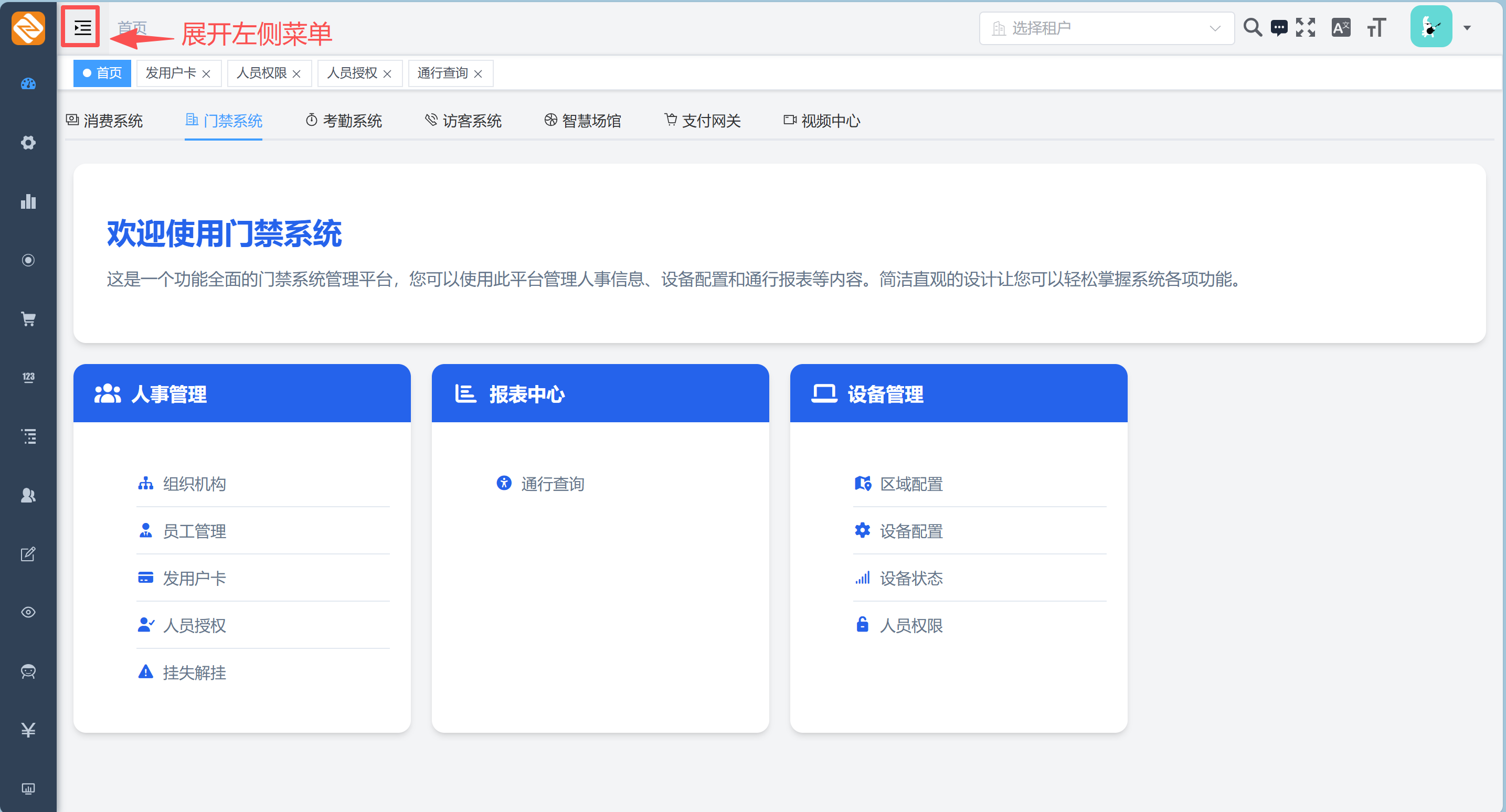Close the 发用户卡 tab
This screenshot has width=1506, height=812.
206,73
